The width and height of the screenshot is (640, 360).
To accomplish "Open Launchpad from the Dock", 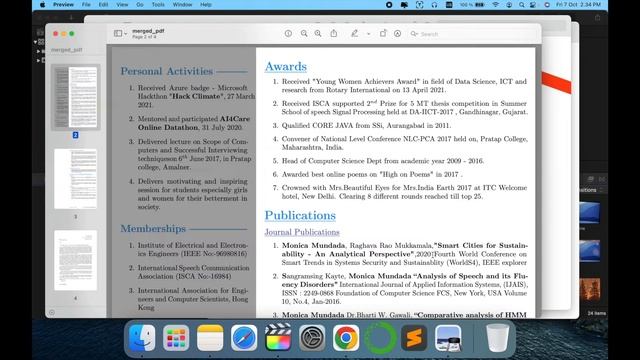I will point(176,338).
